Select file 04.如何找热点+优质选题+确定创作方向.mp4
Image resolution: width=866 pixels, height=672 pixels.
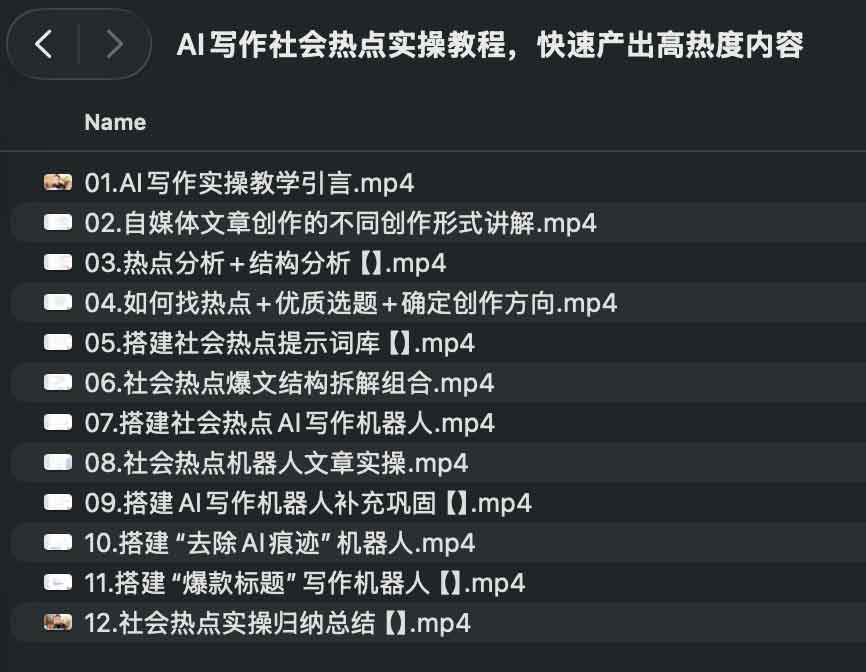pos(350,303)
